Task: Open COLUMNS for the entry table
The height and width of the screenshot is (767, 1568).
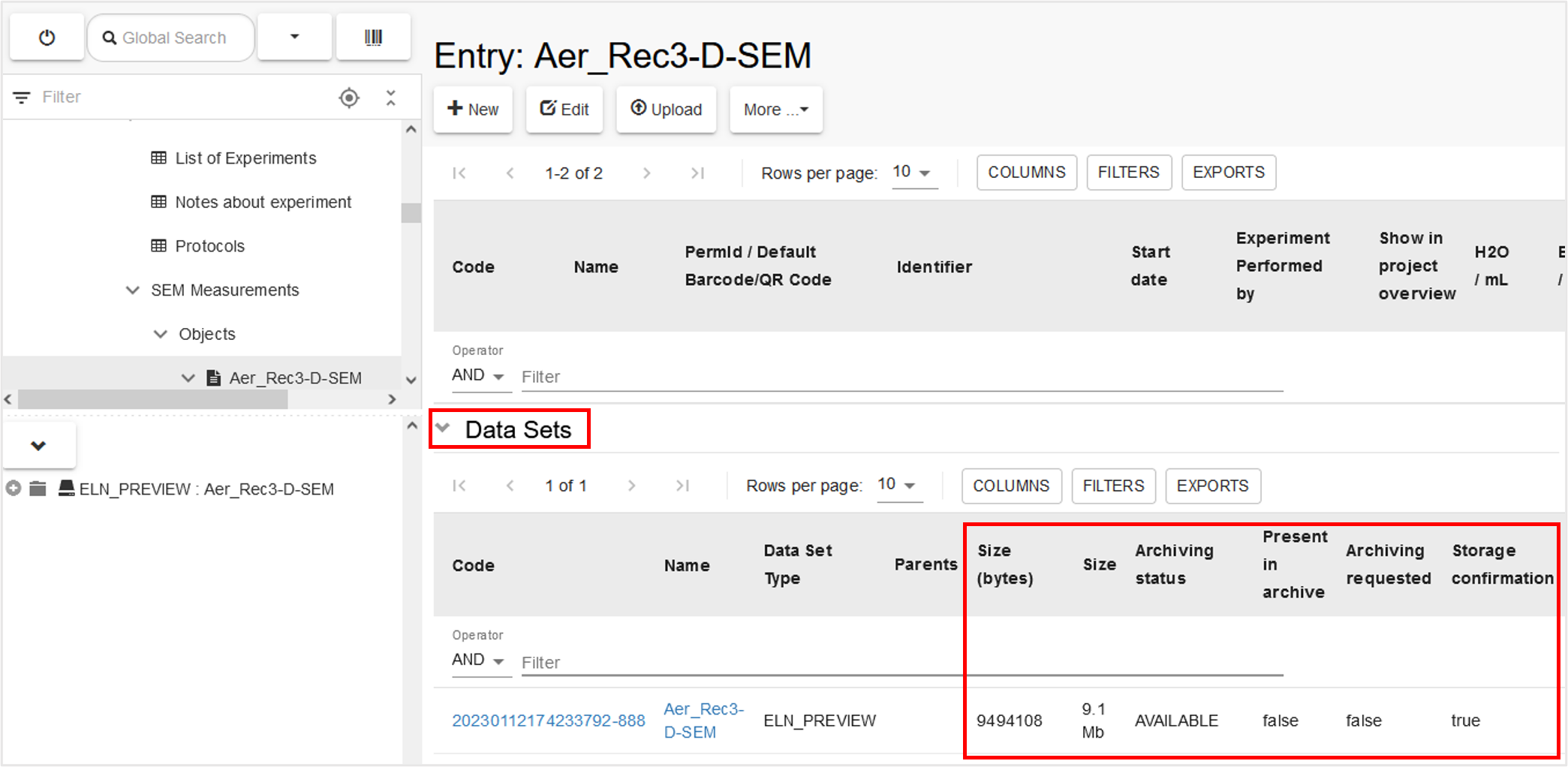Action: tap(1026, 173)
